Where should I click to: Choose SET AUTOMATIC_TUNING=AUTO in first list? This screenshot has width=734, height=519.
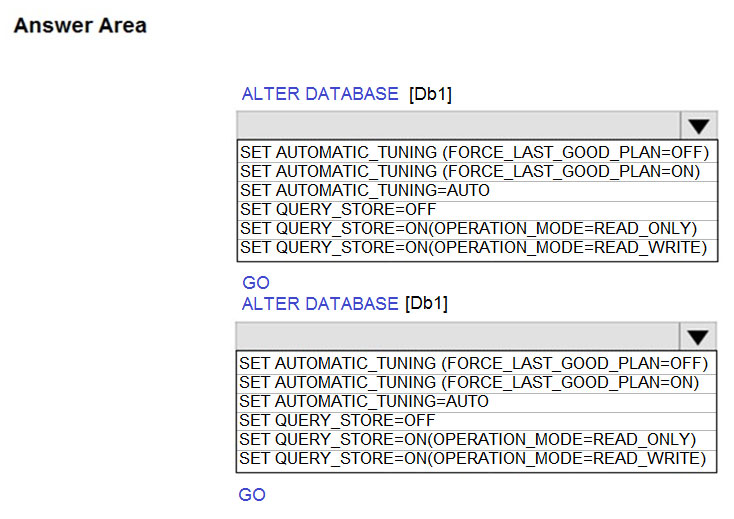(x=365, y=190)
